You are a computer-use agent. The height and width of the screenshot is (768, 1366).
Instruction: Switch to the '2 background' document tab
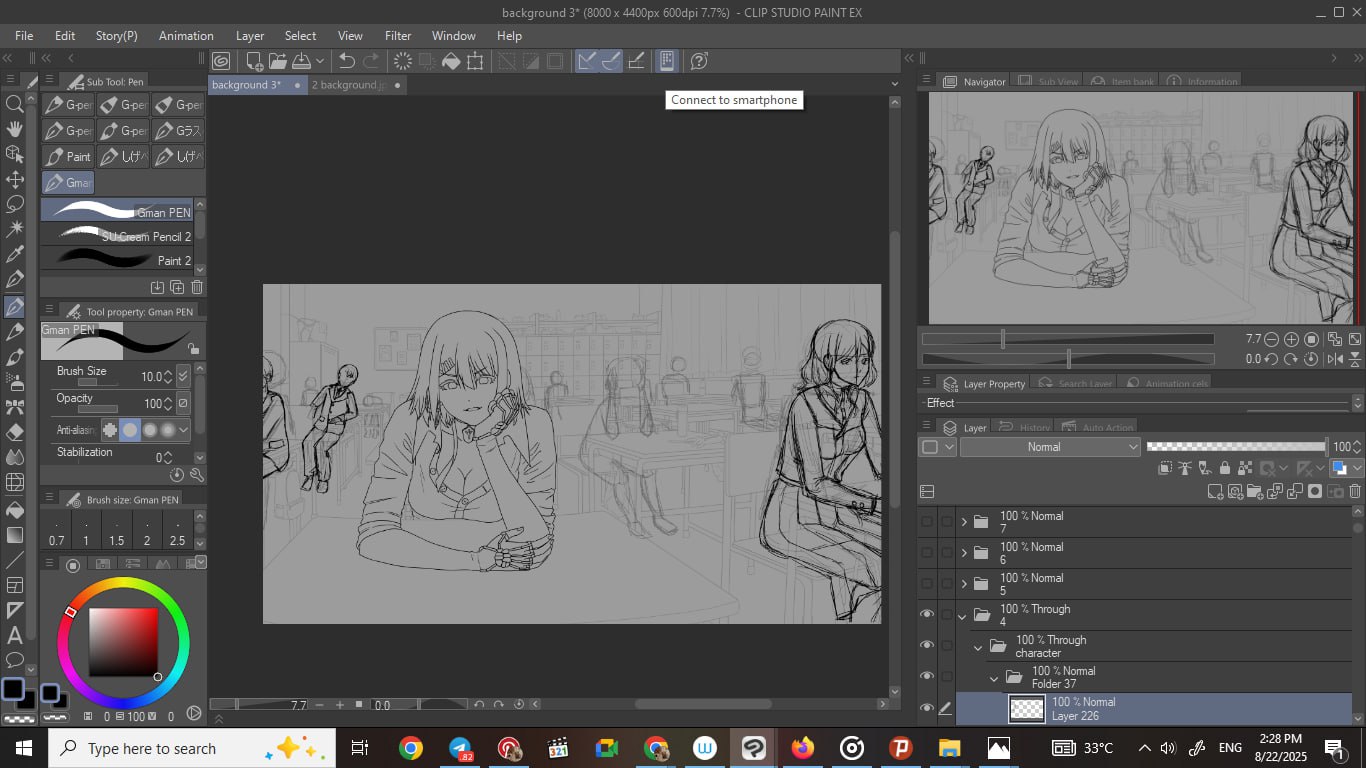pyautogui.click(x=348, y=85)
